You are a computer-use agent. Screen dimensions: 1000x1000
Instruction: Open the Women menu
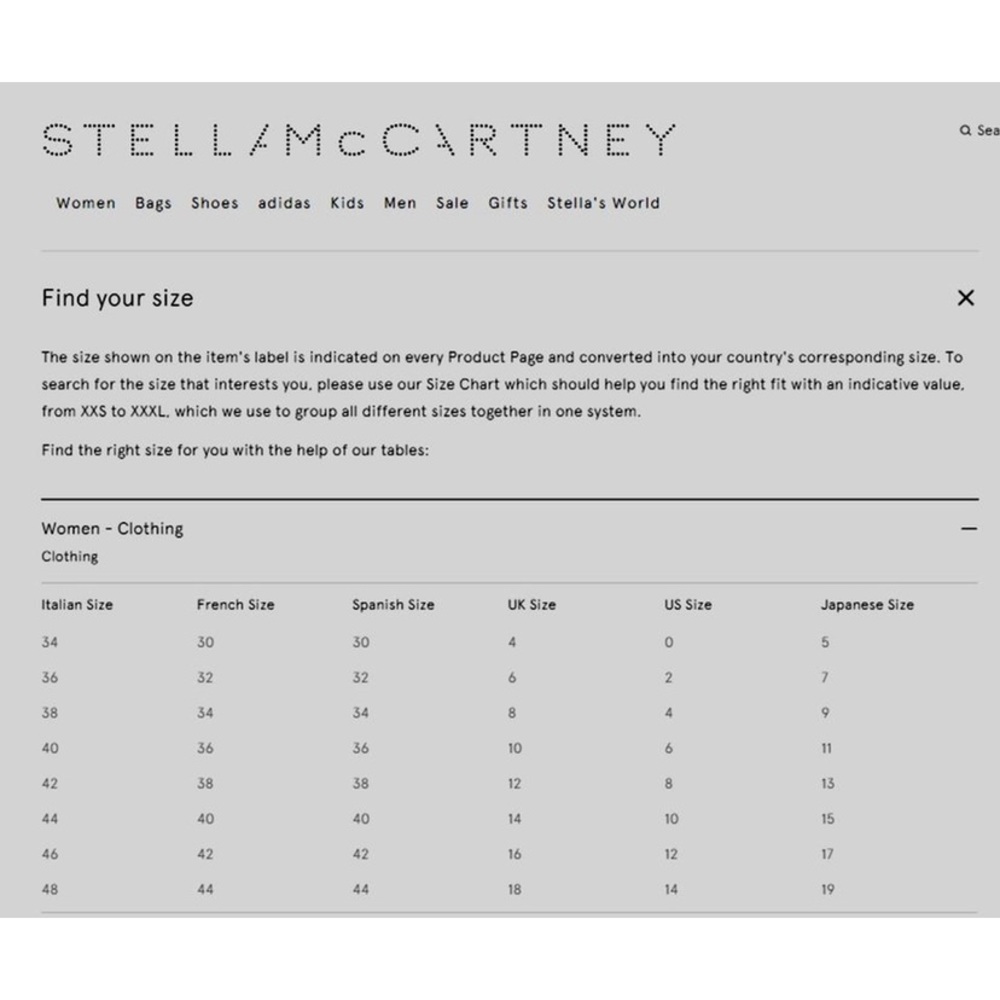pyautogui.click(x=85, y=203)
